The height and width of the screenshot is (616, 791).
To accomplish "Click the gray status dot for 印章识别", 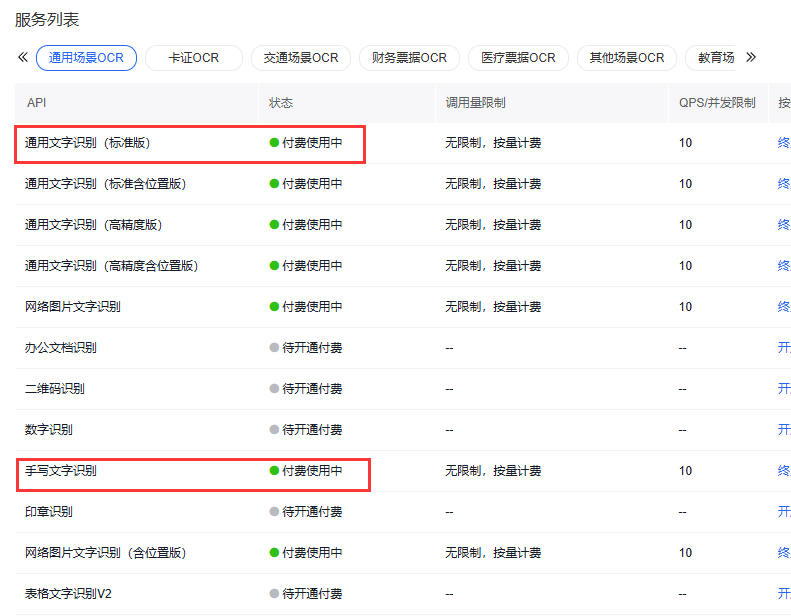I will (x=274, y=512).
